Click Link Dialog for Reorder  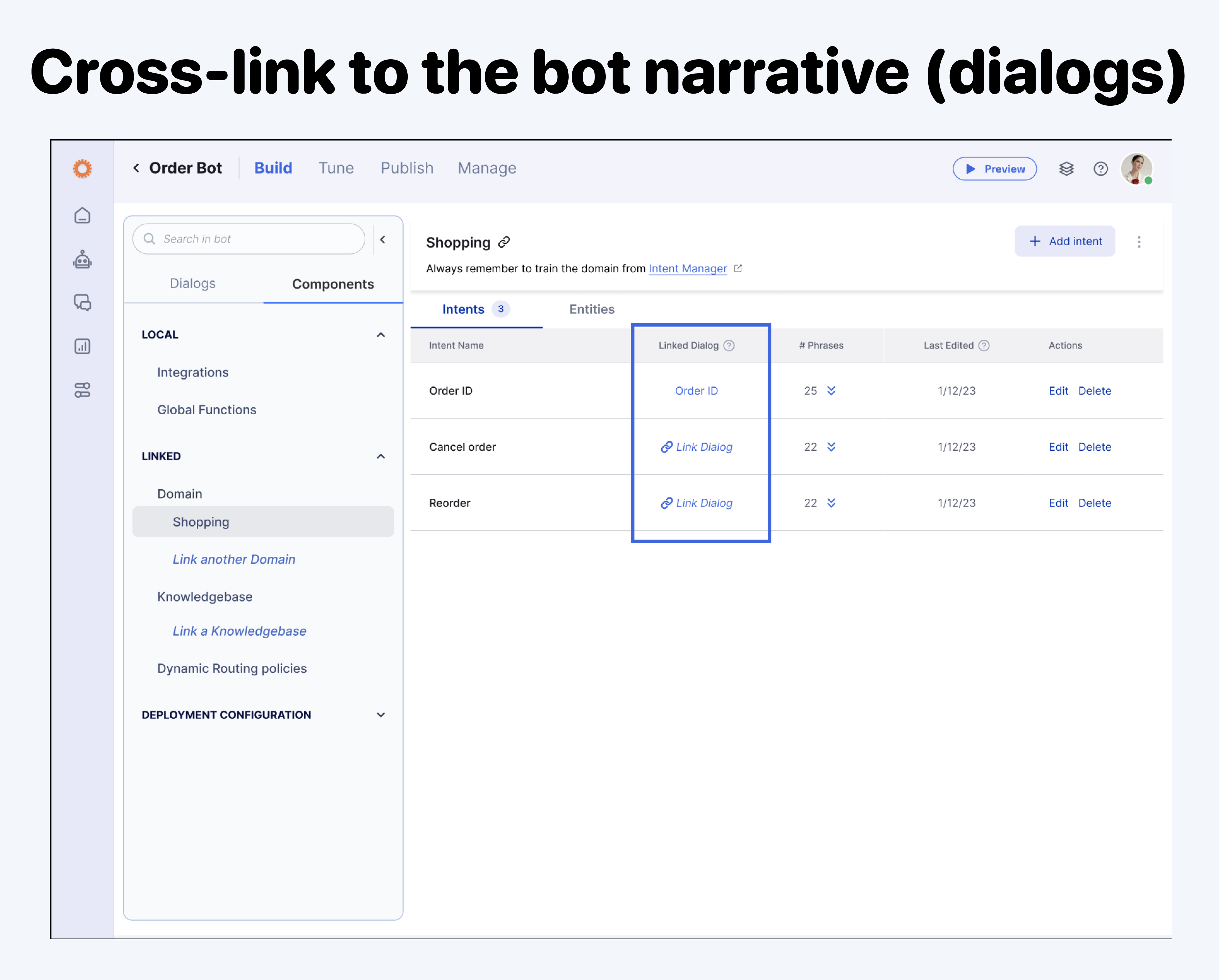coord(697,503)
